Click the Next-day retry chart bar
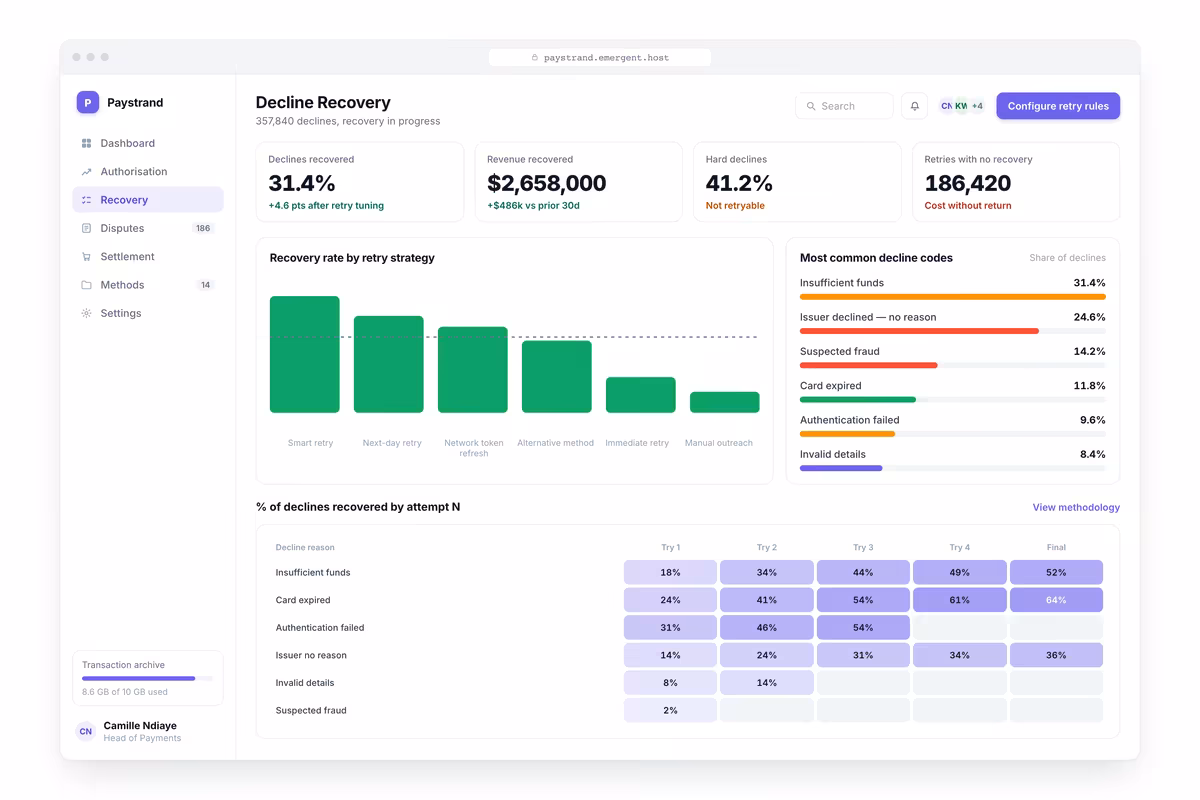Image resolution: width=1200 pixels, height=800 pixels. point(389,364)
